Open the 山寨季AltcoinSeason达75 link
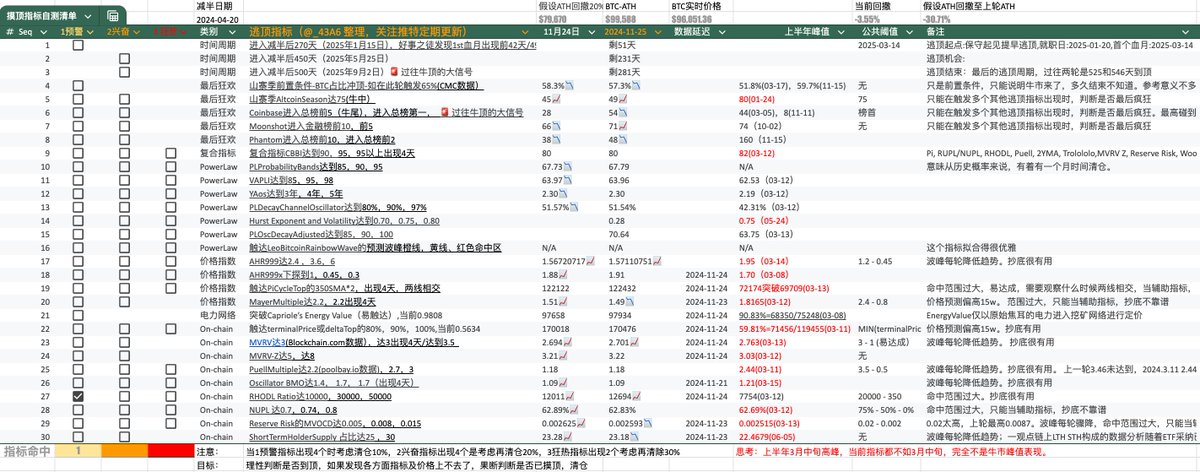The image size is (1200, 472). pos(313,99)
